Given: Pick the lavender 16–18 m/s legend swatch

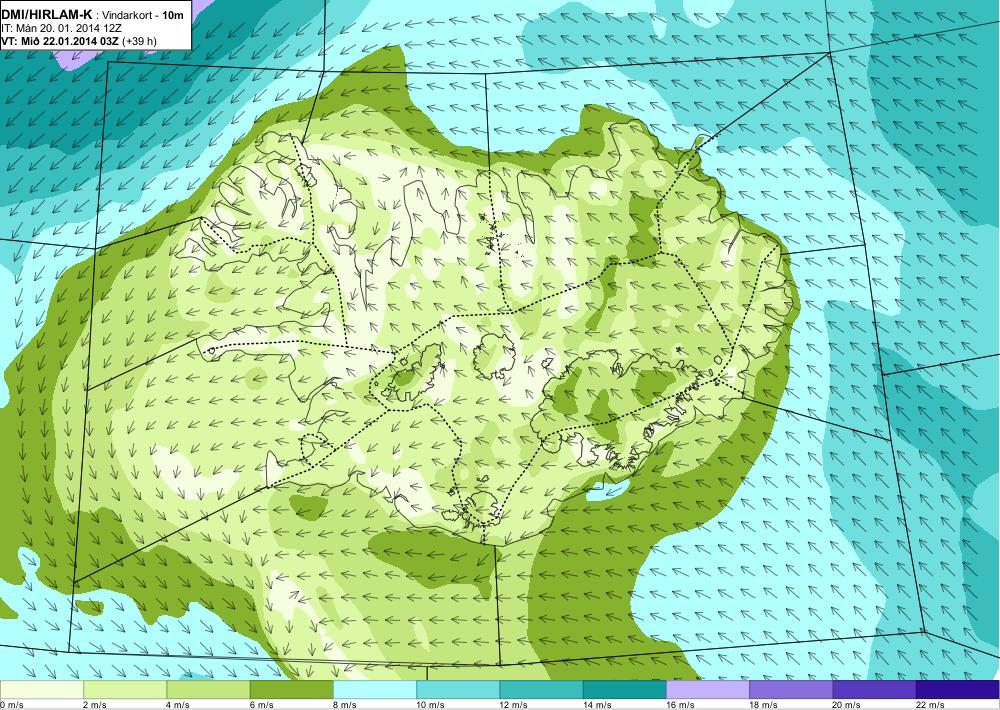Looking at the screenshot, I should [708, 690].
